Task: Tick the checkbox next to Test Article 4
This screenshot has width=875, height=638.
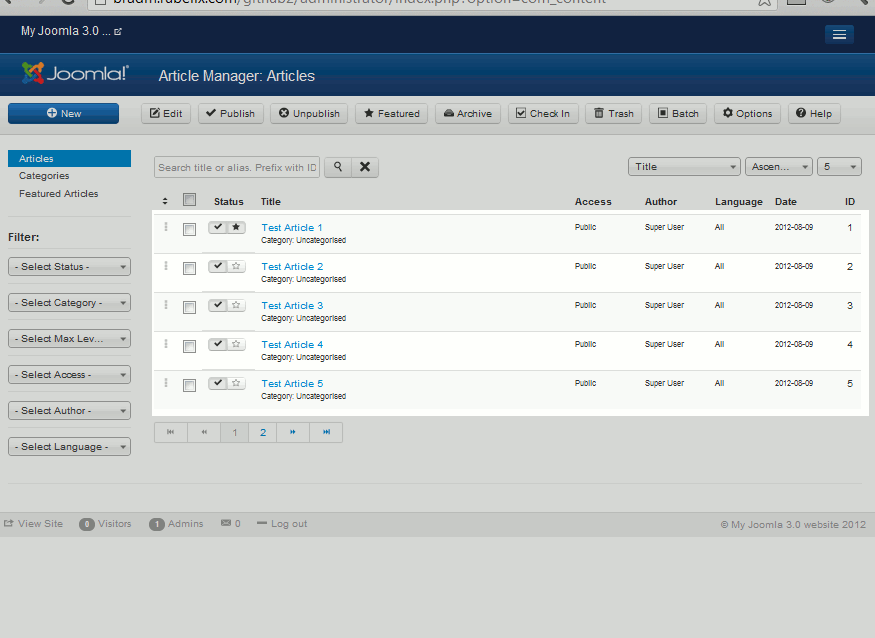Action: 189,347
